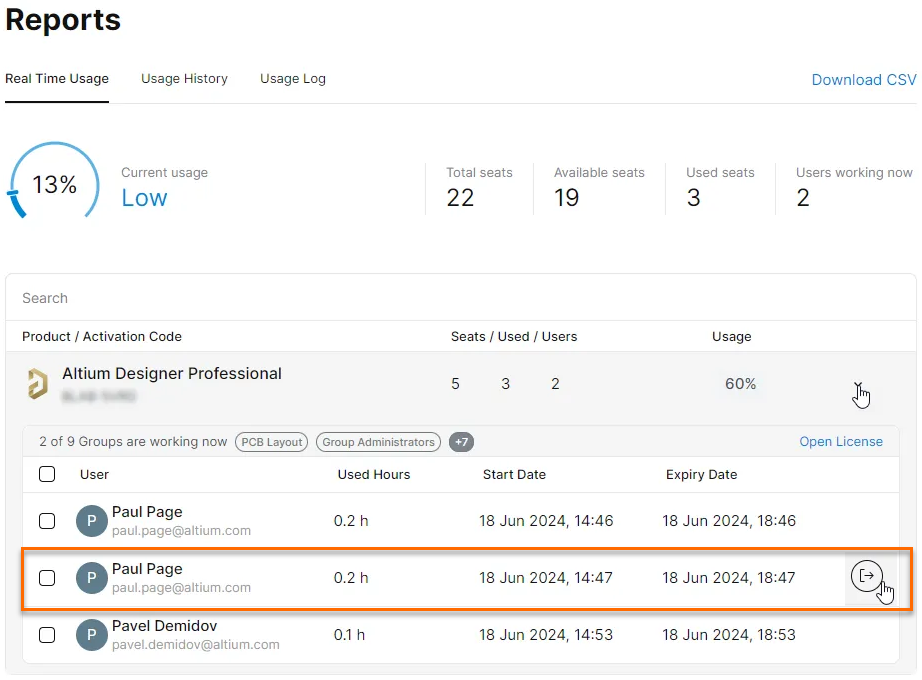Open the Usage Log tab
922x680 pixels.
(x=293, y=79)
